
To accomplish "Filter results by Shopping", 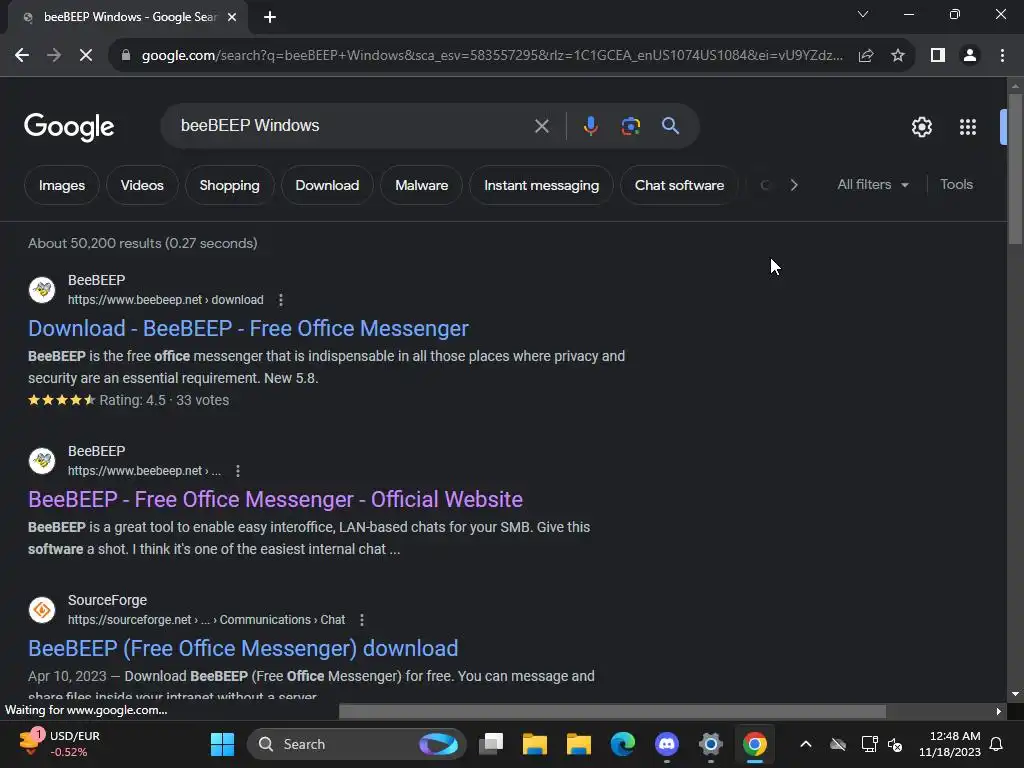I will pyautogui.click(x=229, y=185).
